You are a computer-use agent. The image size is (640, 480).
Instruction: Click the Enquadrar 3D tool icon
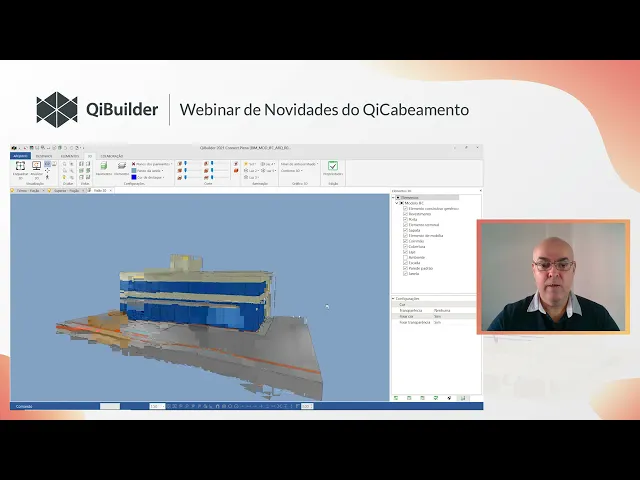(20, 165)
